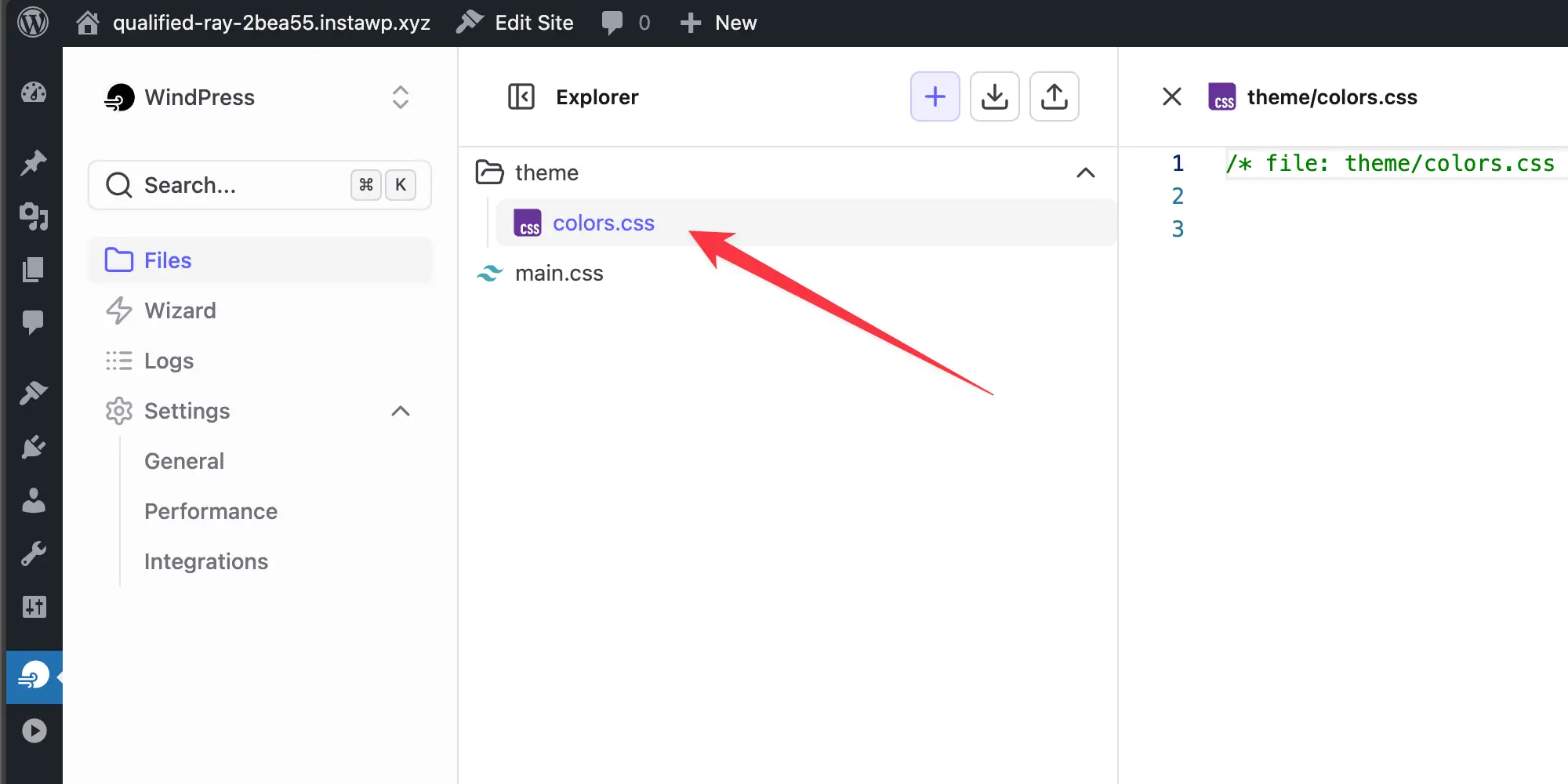
Task: Click the upload/export files button
Action: (x=1054, y=96)
